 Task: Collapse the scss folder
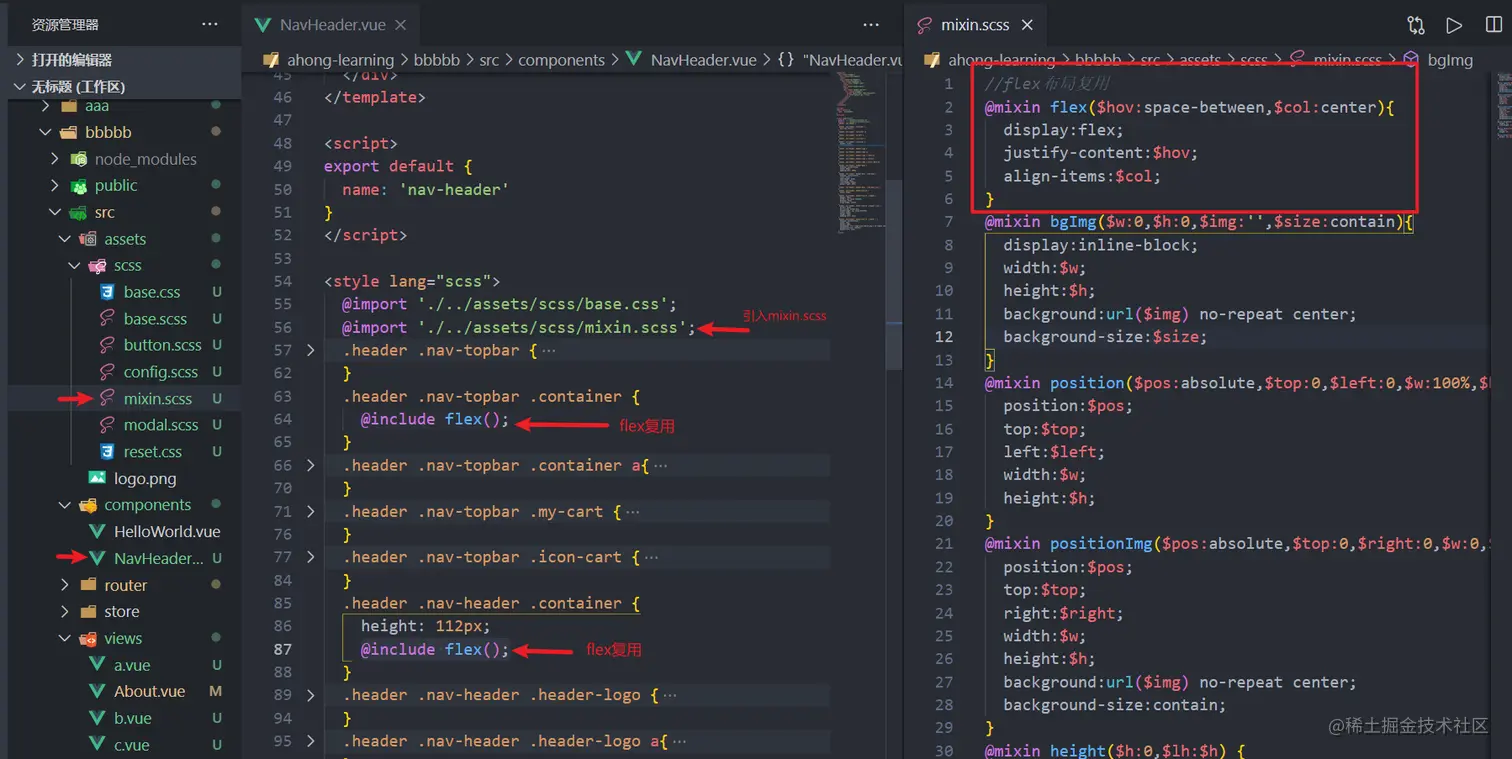click(x=75, y=266)
